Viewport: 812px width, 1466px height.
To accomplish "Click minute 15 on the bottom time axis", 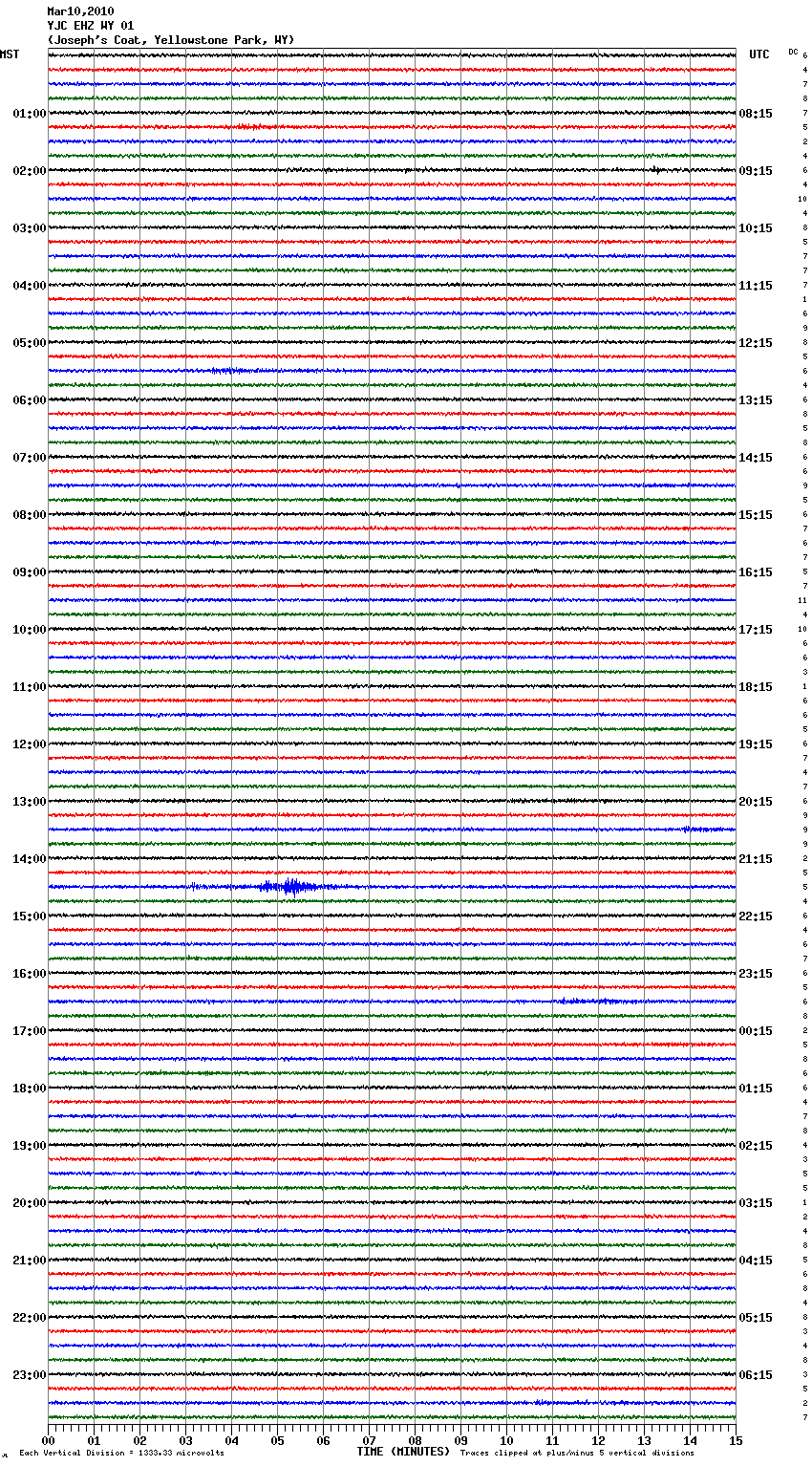I will [x=736, y=1440].
